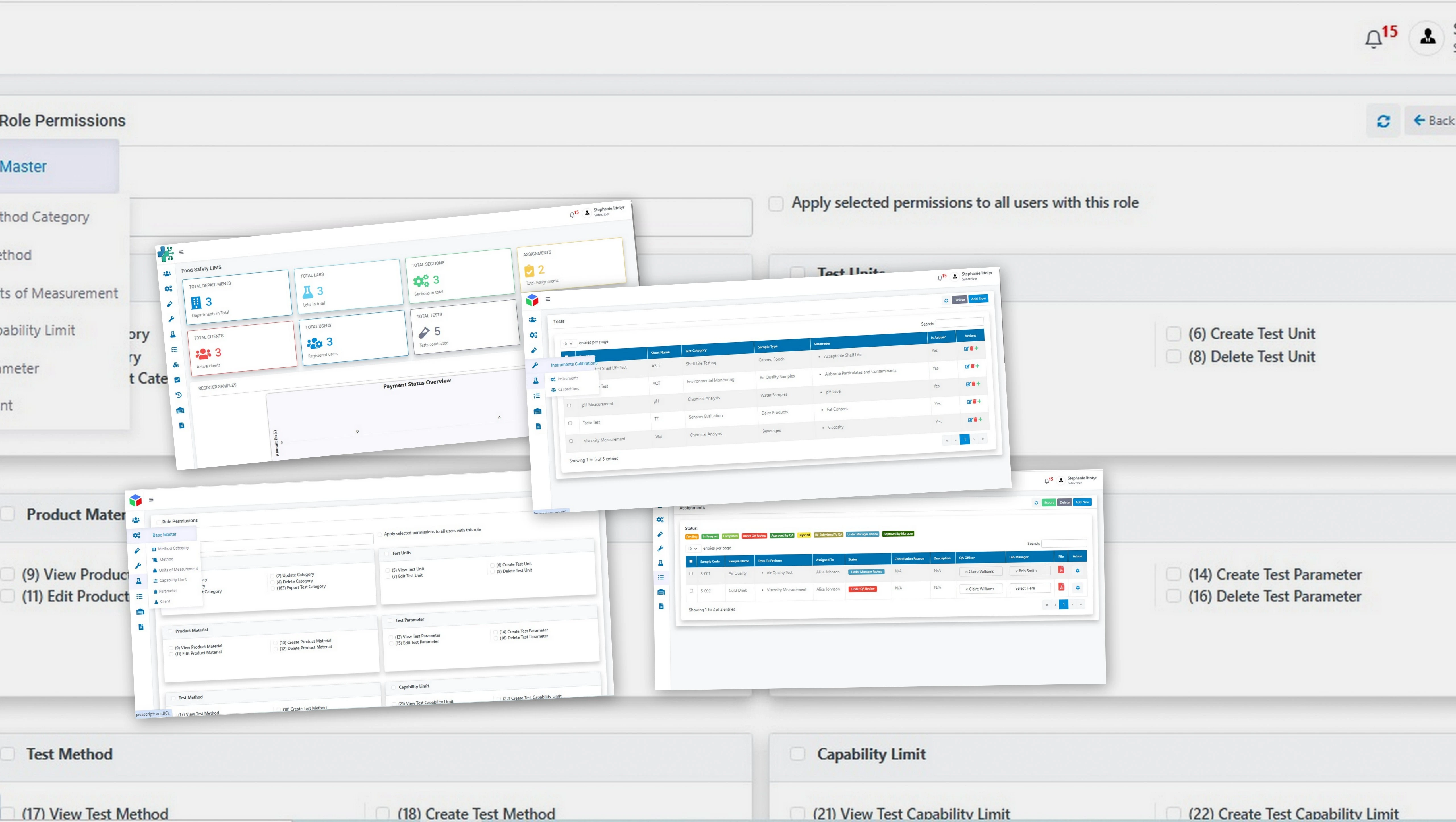Click the Food Safety LIMS dashboard hamburger icon

point(181,252)
